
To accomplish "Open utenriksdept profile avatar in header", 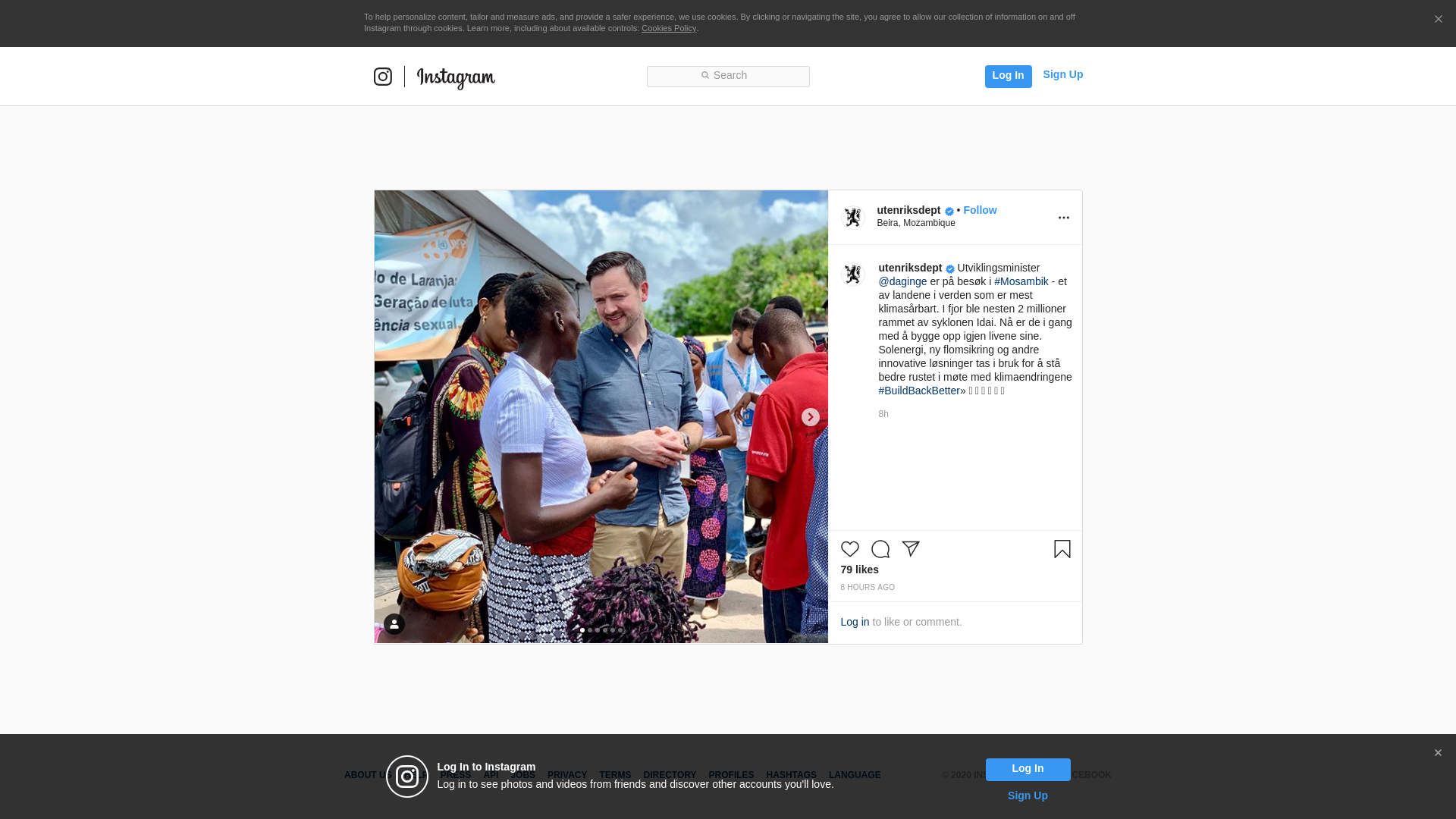I will [x=853, y=218].
